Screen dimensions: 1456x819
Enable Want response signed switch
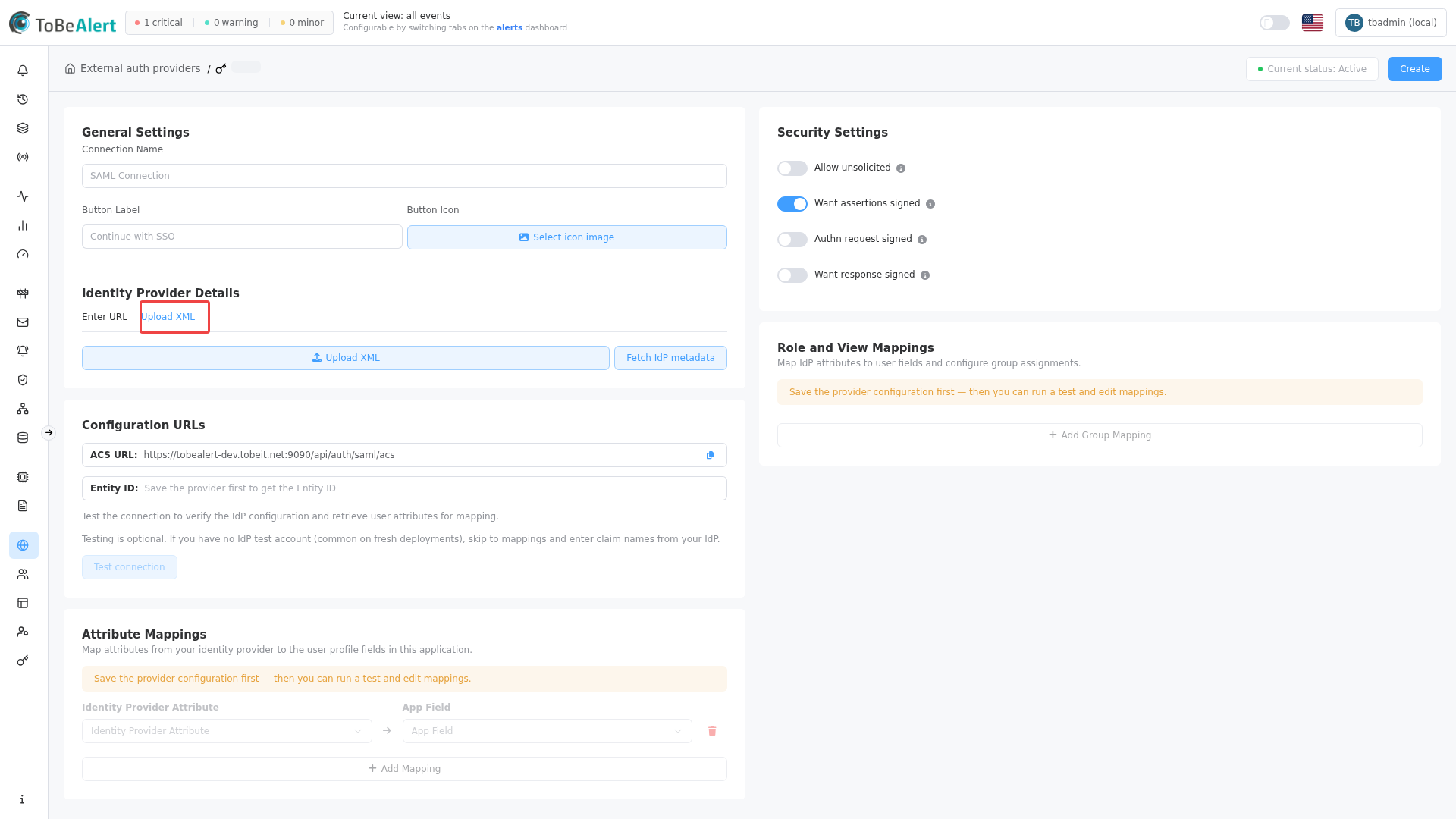point(792,275)
